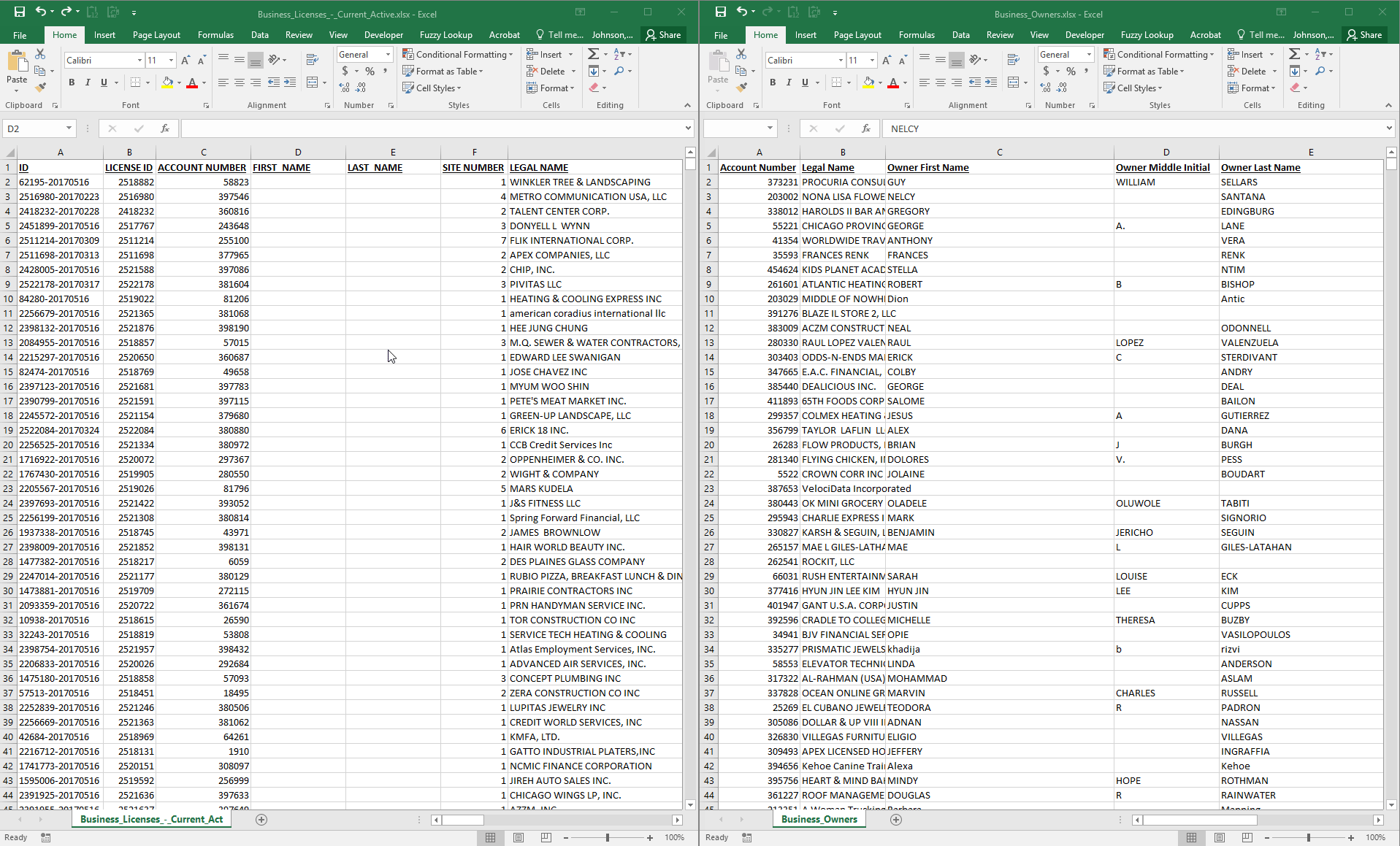Viewport: 1400px width, 846px height.
Task: Click formula bar showing NELCY
Action: 1134,128
